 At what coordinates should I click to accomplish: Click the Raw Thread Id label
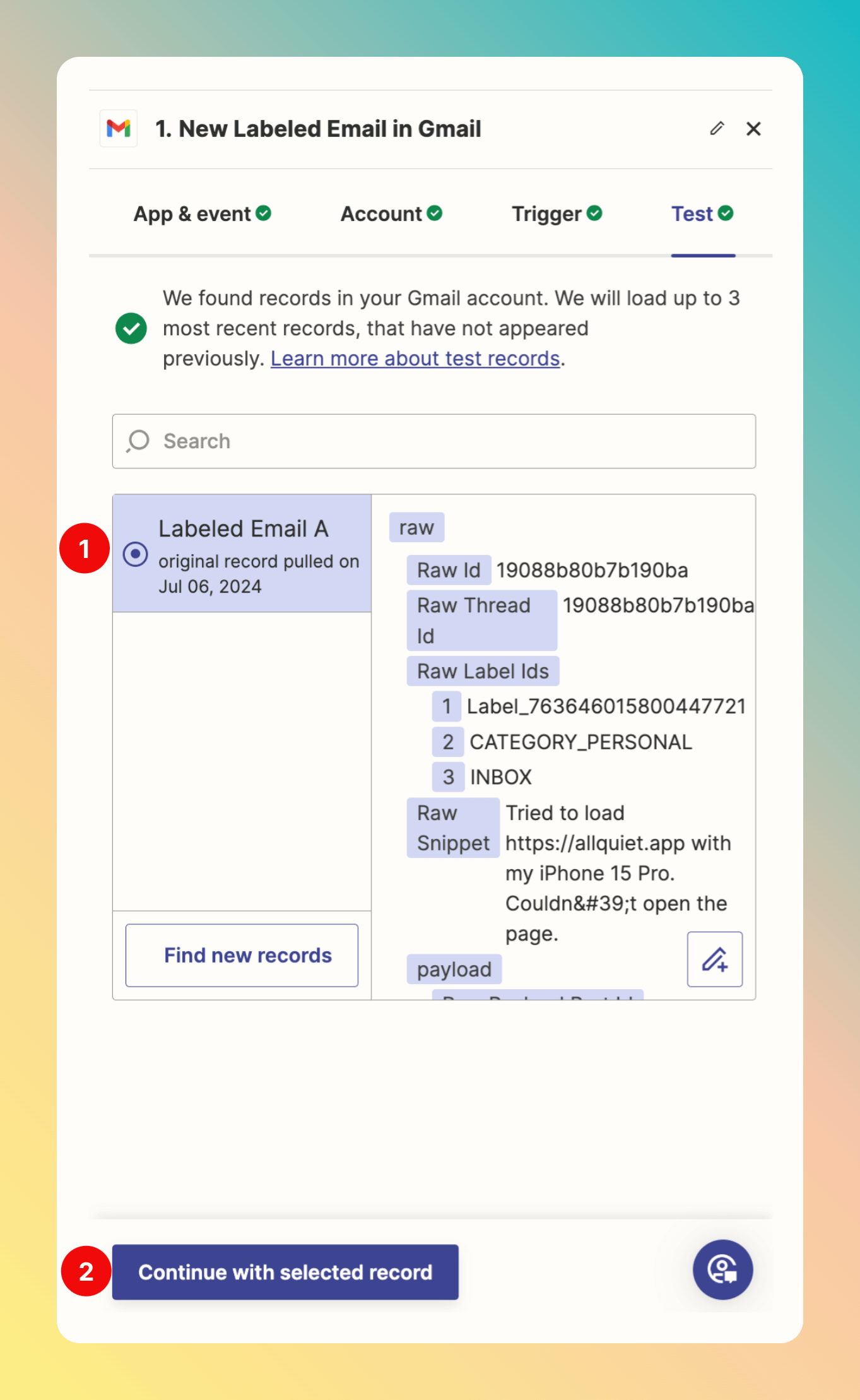(482, 620)
